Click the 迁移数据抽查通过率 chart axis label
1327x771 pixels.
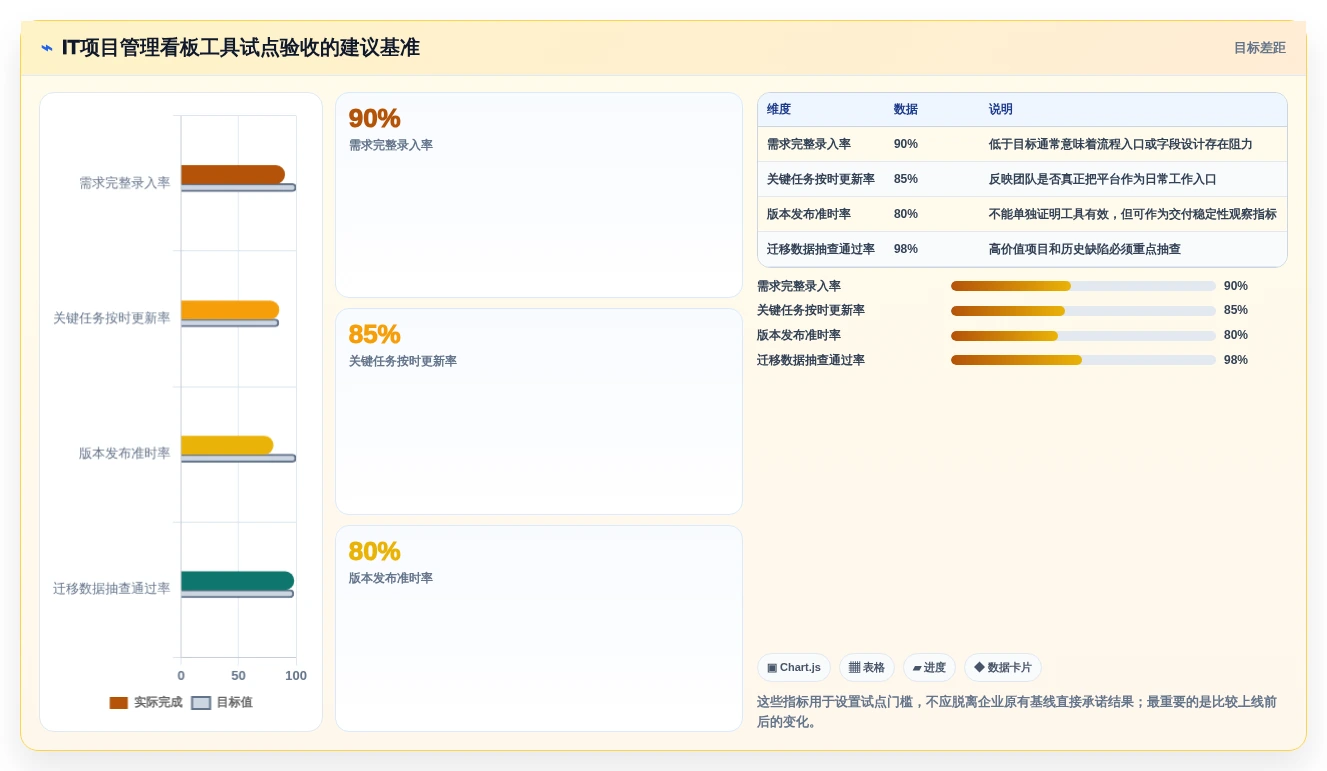pyautogui.click(x=112, y=588)
